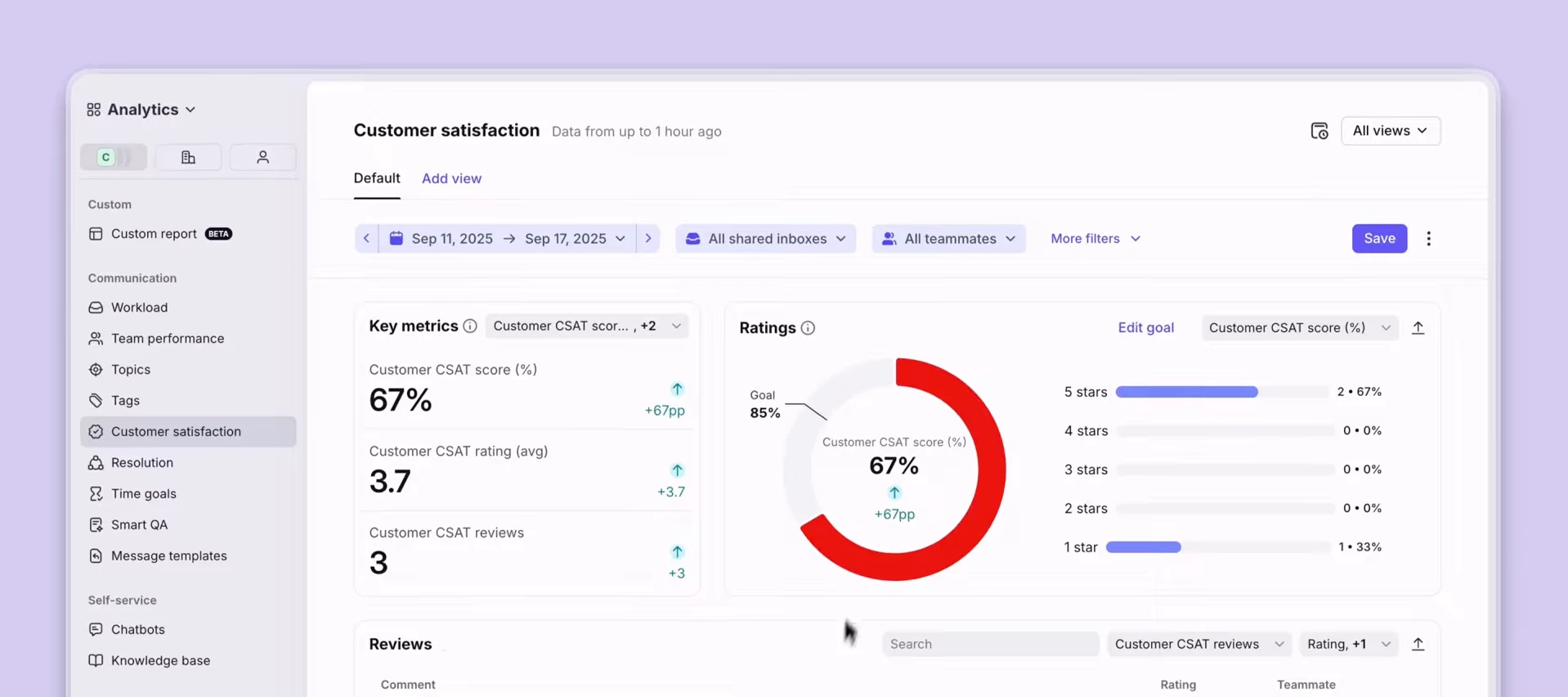
Task: Open All shared inboxes filter
Action: point(765,239)
